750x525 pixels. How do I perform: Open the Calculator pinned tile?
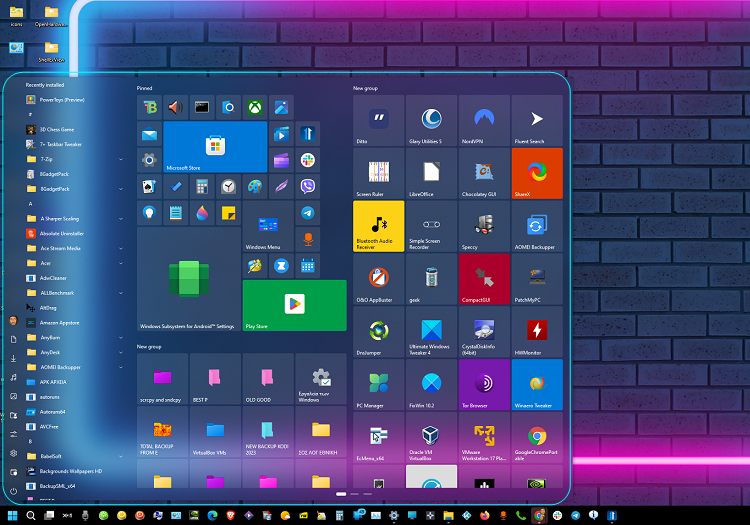[202, 186]
